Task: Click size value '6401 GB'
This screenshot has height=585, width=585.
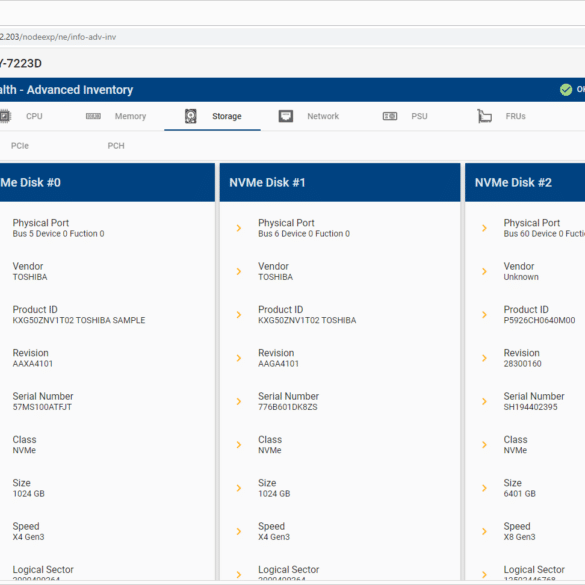Action: [x=520, y=494]
